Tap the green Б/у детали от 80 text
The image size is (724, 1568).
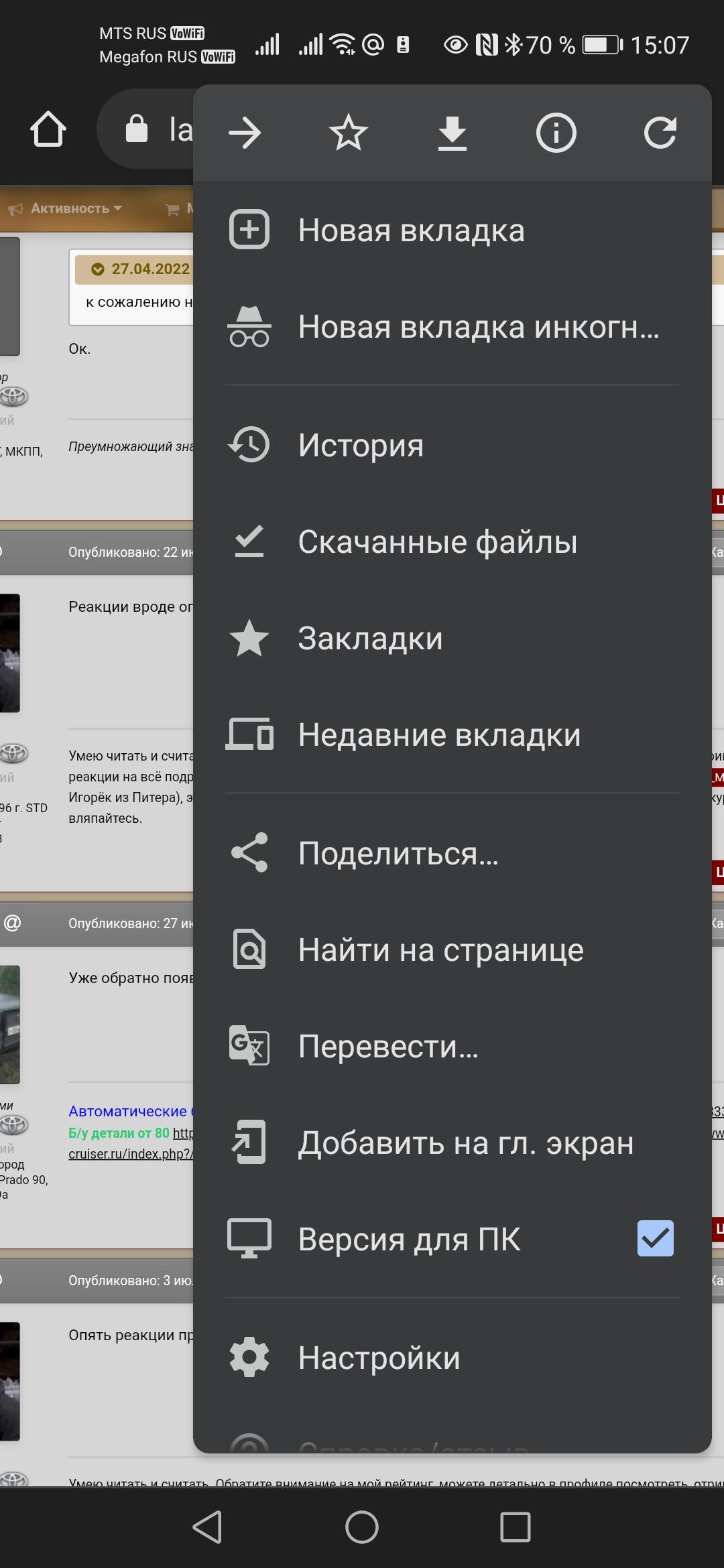(119, 1132)
